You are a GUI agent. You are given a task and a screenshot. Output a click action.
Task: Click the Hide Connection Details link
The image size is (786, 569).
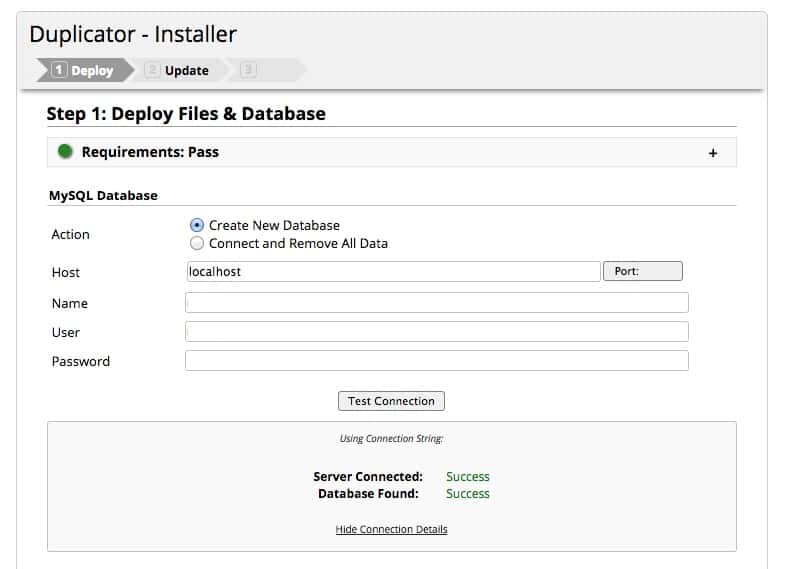click(391, 529)
